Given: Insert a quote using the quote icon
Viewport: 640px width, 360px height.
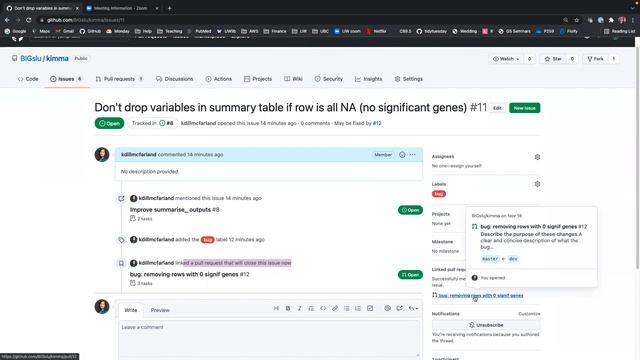Looking at the screenshot, I should [311, 308].
